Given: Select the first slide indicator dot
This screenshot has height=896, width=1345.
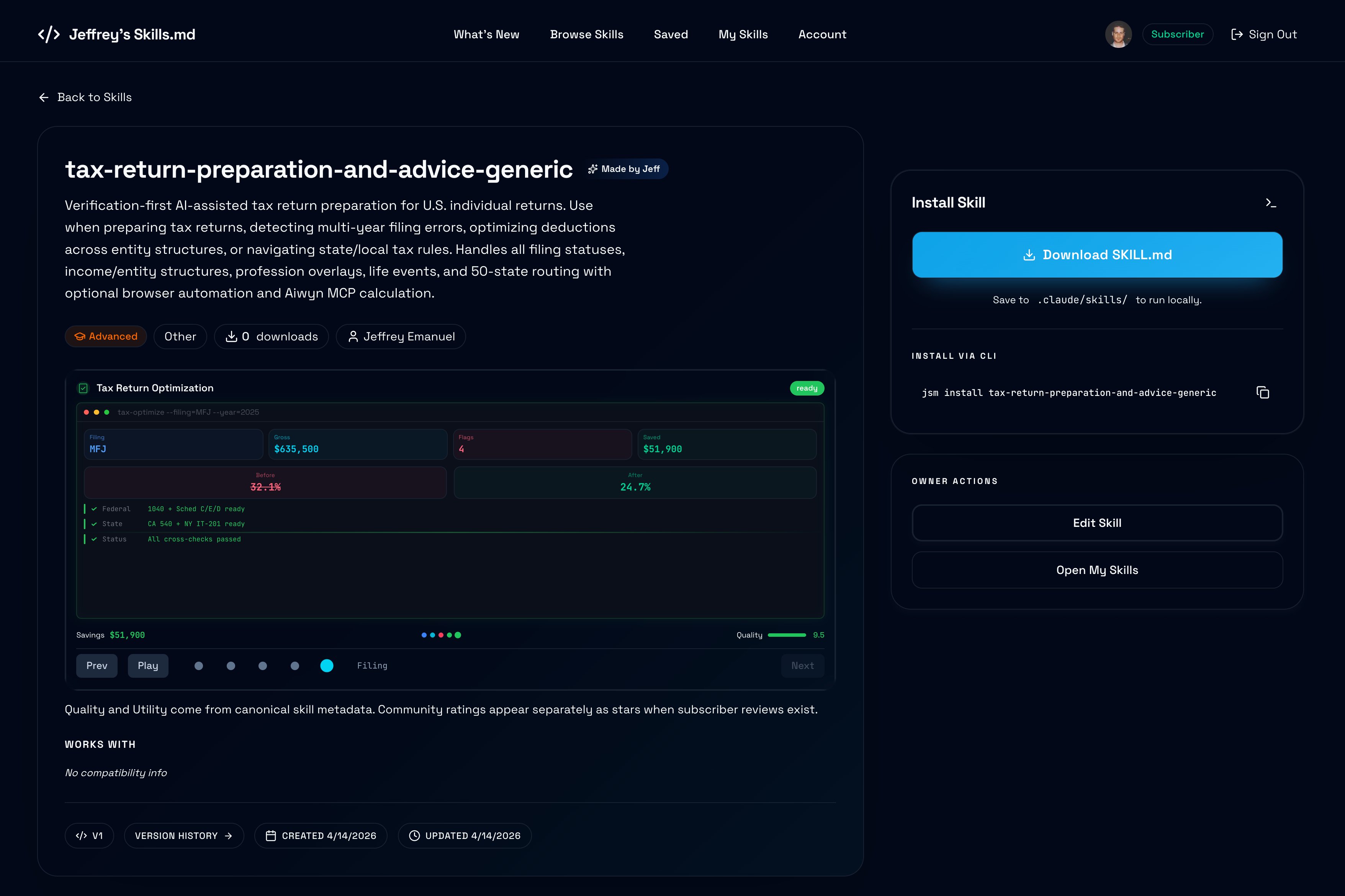Looking at the screenshot, I should click(x=199, y=666).
